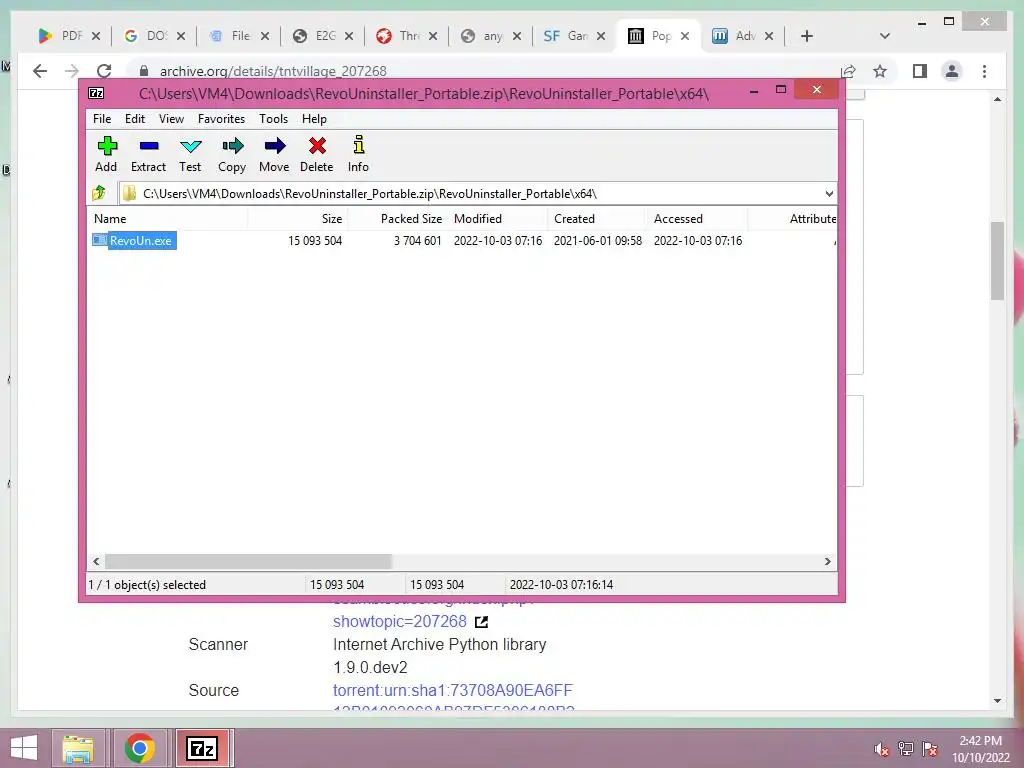Sort by Name column header
This screenshot has height=768, width=1024.
(167, 219)
